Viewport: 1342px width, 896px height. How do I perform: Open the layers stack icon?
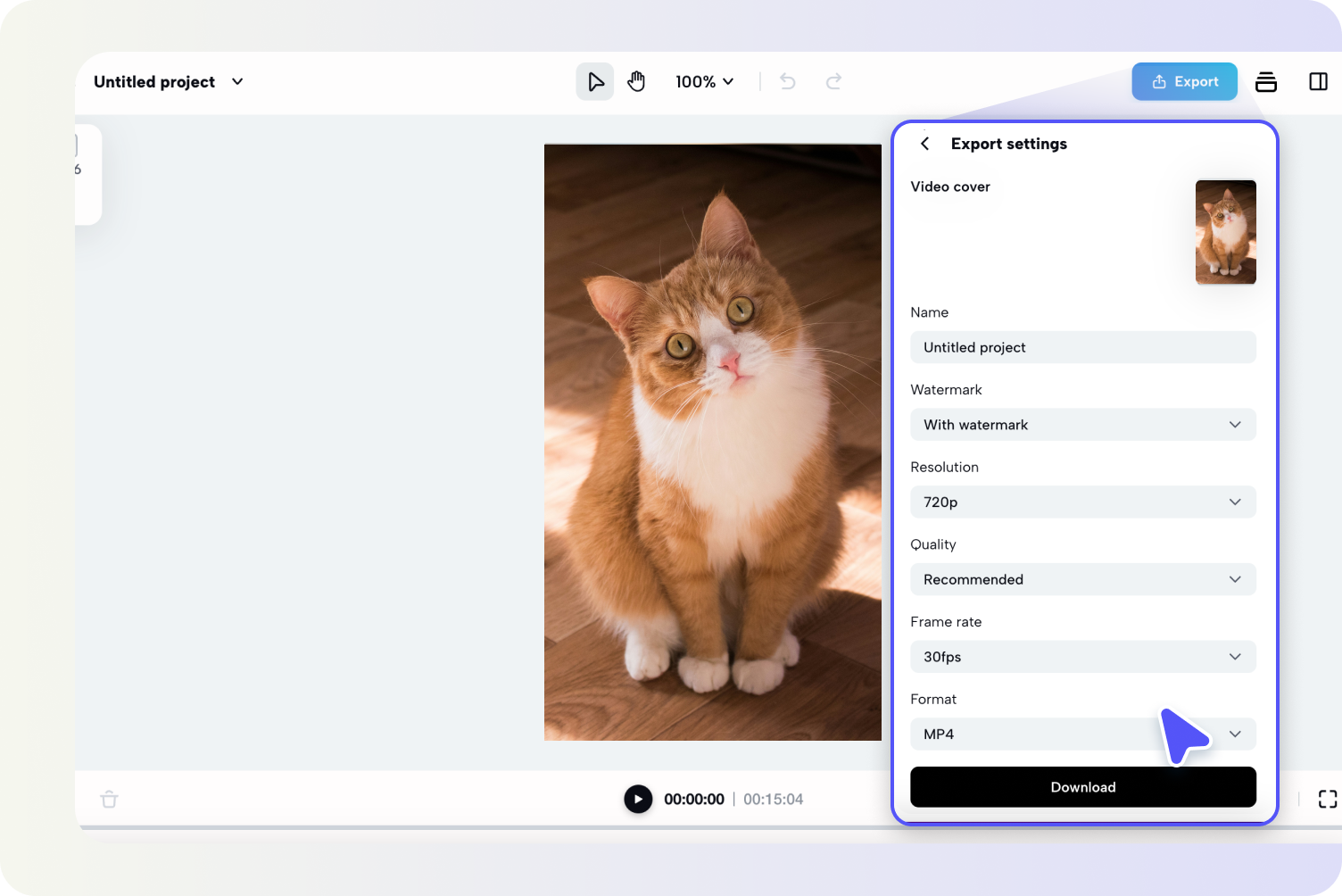[x=1266, y=81]
